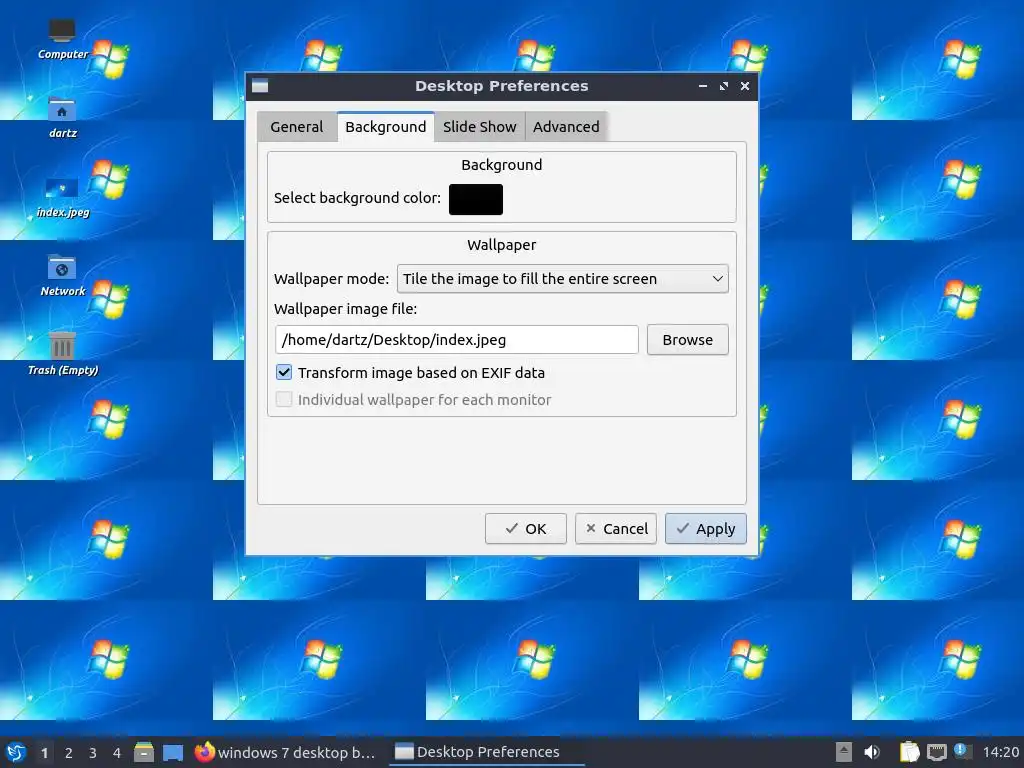Screen dimensions: 1024x768
Task: Launch the file manager from the panel
Action: tap(144, 752)
